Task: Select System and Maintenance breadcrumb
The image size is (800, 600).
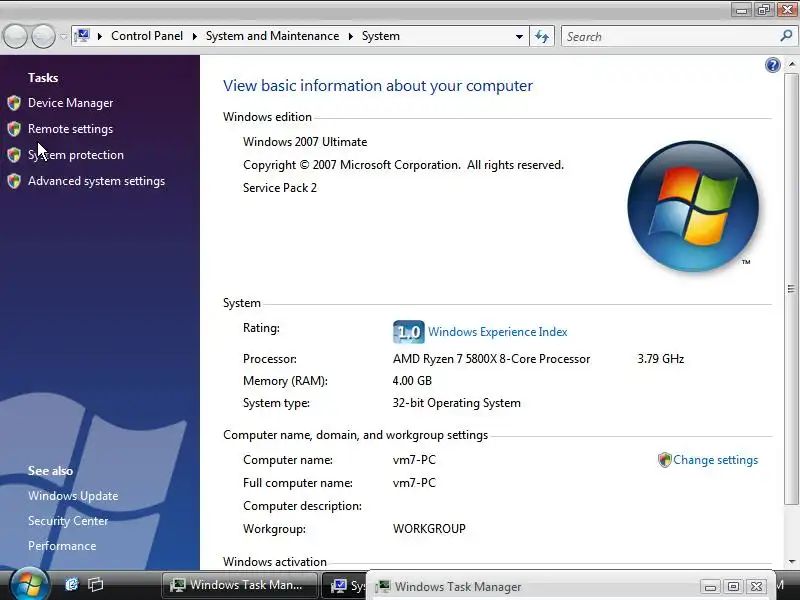Action: 272,36
